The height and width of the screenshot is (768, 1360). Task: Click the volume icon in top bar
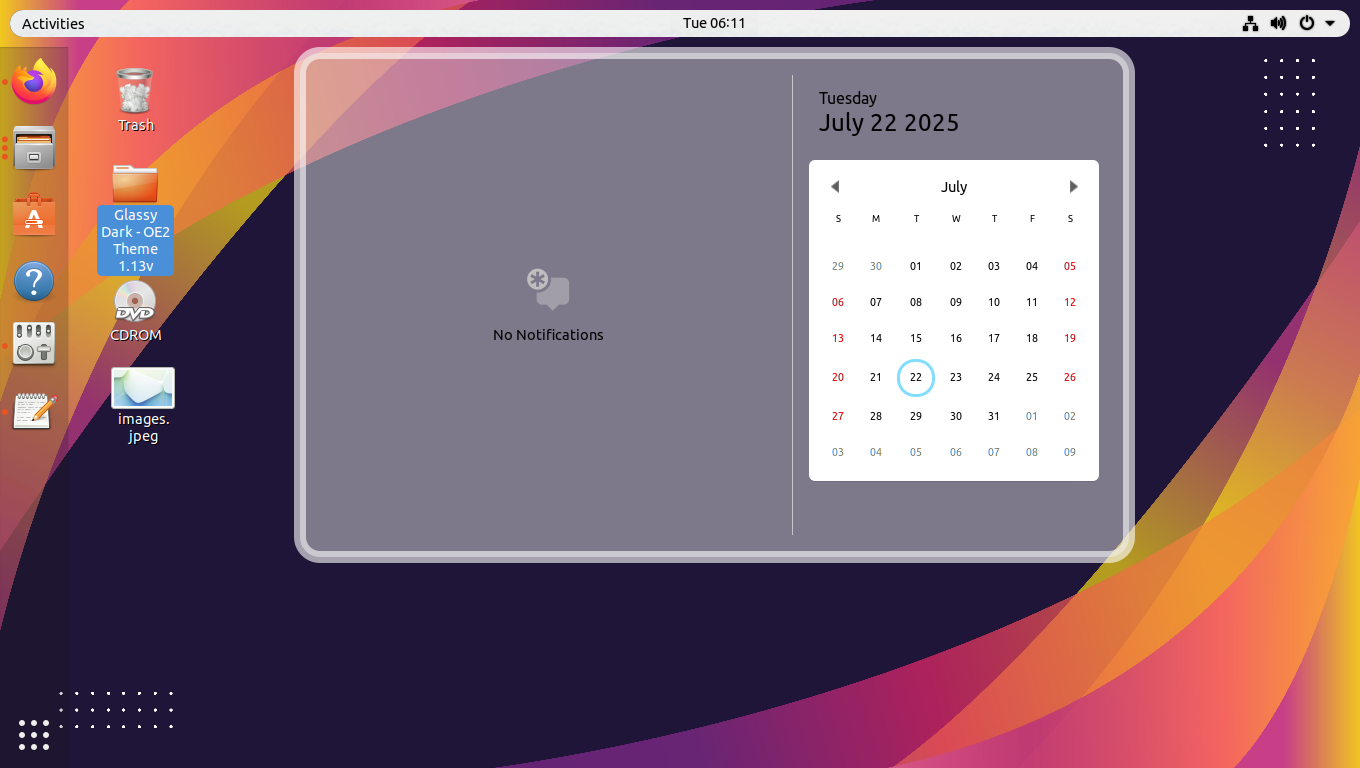1278,23
